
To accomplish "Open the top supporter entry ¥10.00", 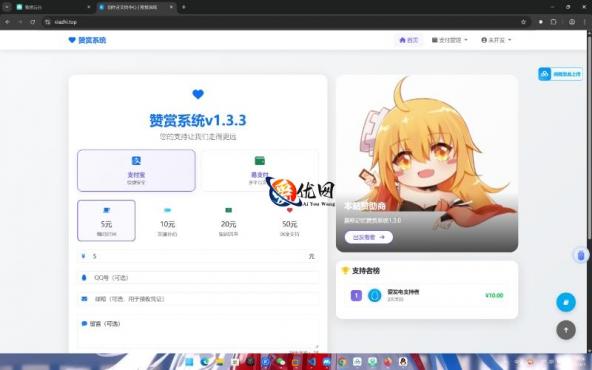I will 427,295.
